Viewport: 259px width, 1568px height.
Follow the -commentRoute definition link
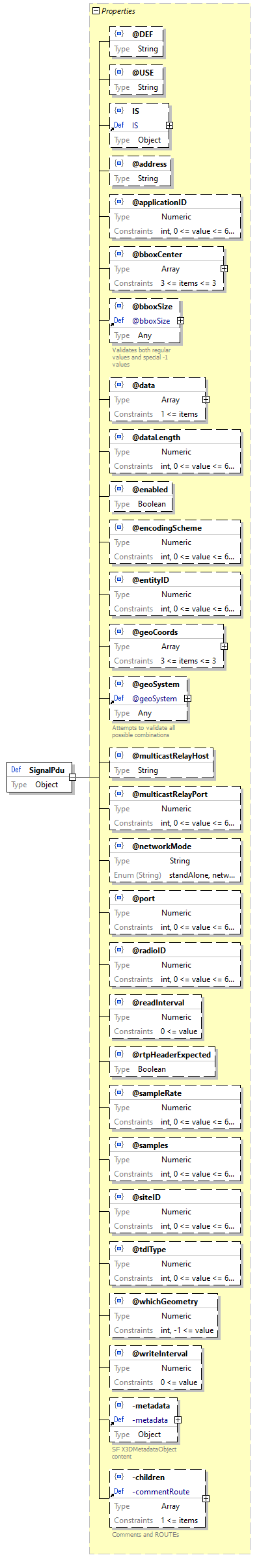click(x=161, y=1491)
